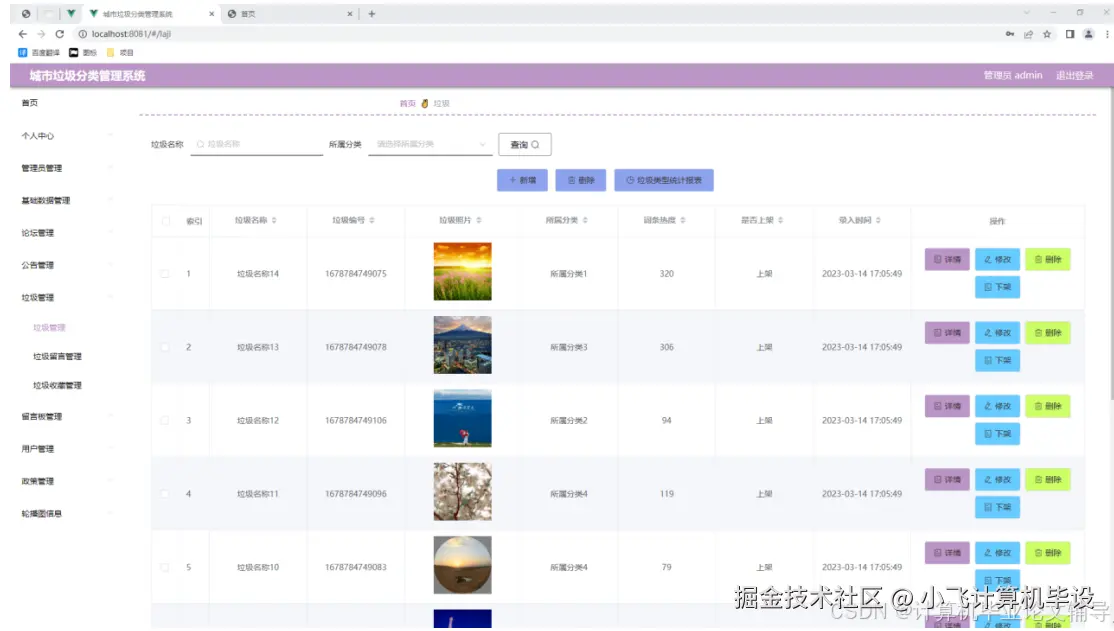Expand the 留言板管理 sidebar menu
The height and width of the screenshot is (631, 1114).
tap(67, 416)
